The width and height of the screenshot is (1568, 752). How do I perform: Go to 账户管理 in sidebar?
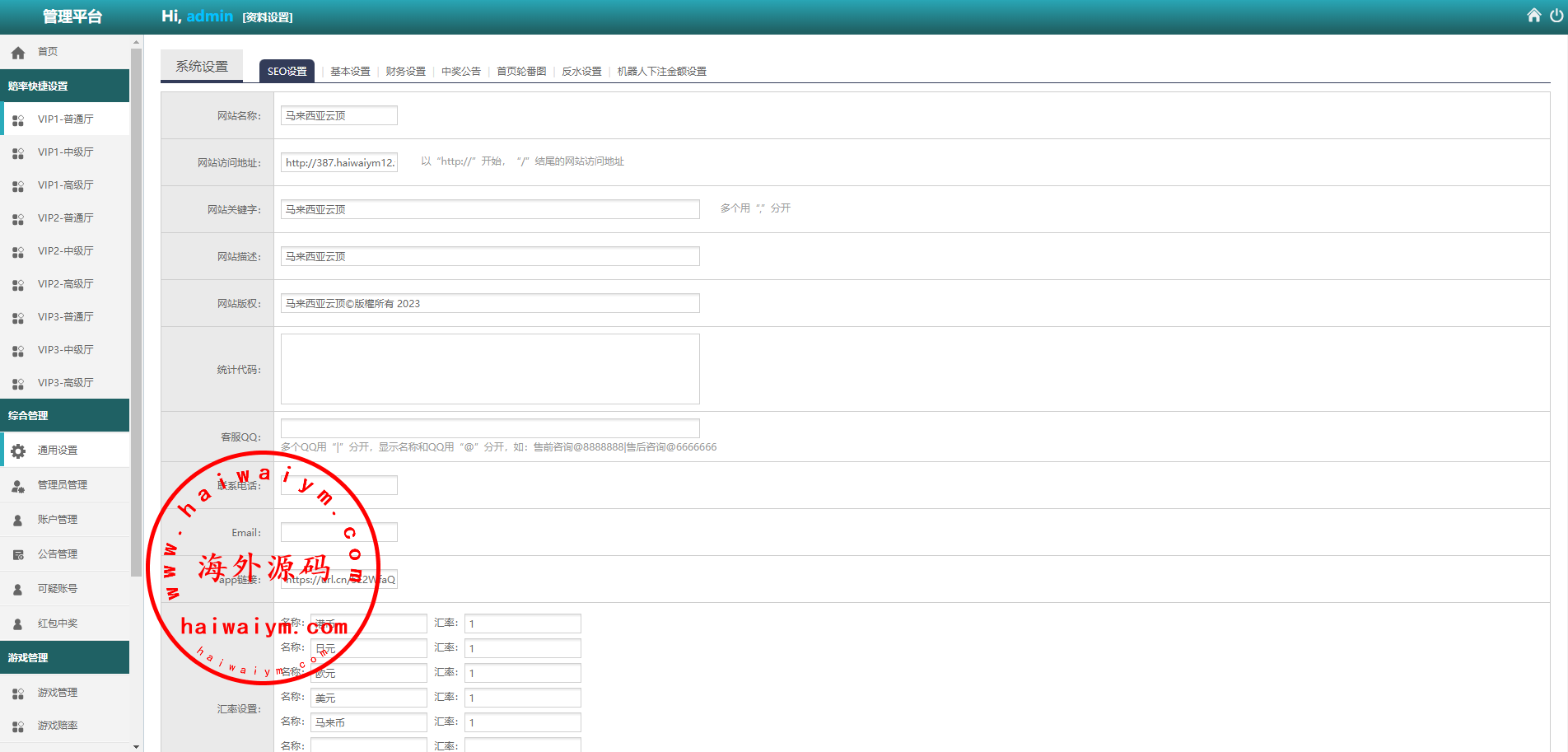[x=58, y=520]
